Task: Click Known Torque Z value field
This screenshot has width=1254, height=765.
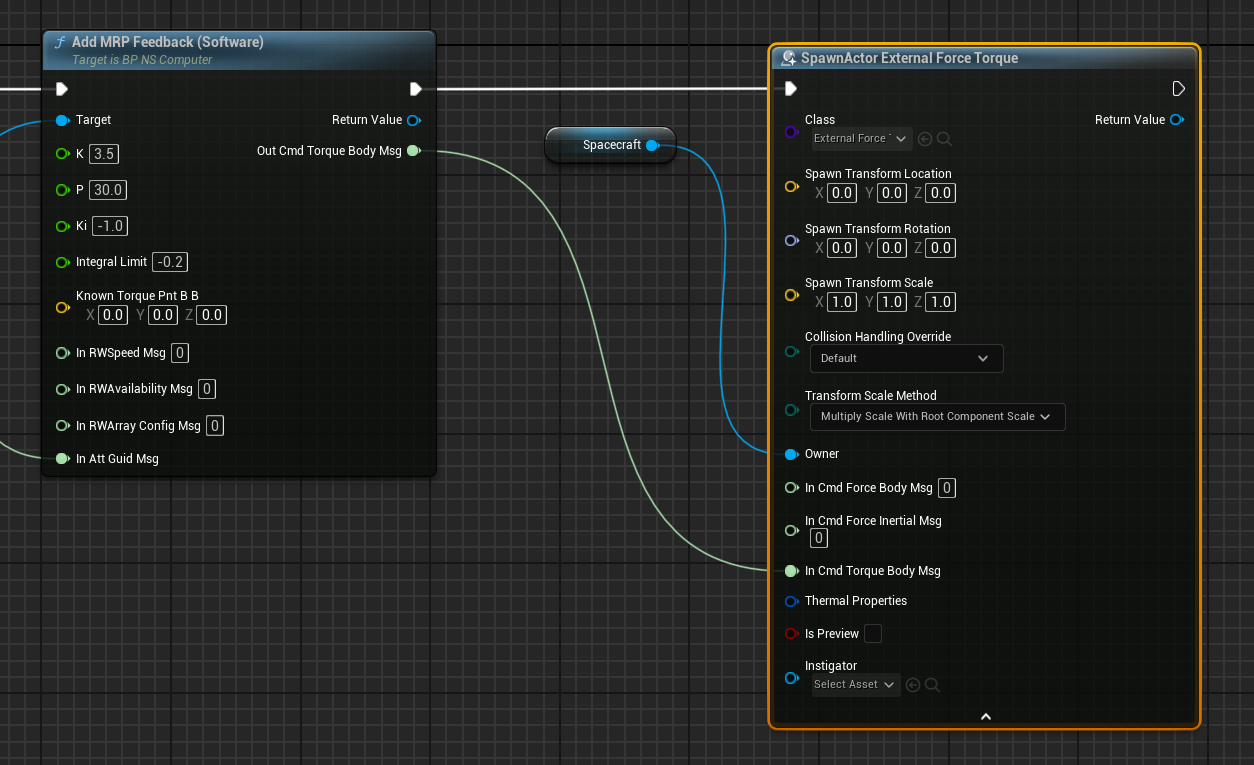Action: [211, 315]
